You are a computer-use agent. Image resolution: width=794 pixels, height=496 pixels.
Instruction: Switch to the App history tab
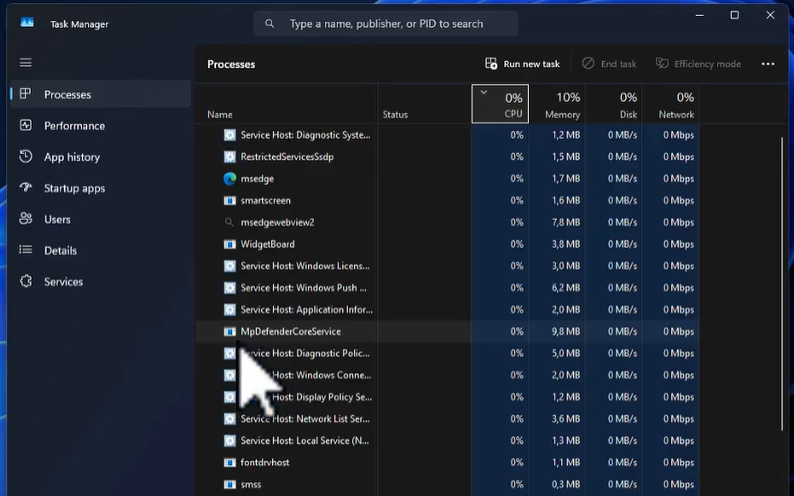(x=72, y=157)
